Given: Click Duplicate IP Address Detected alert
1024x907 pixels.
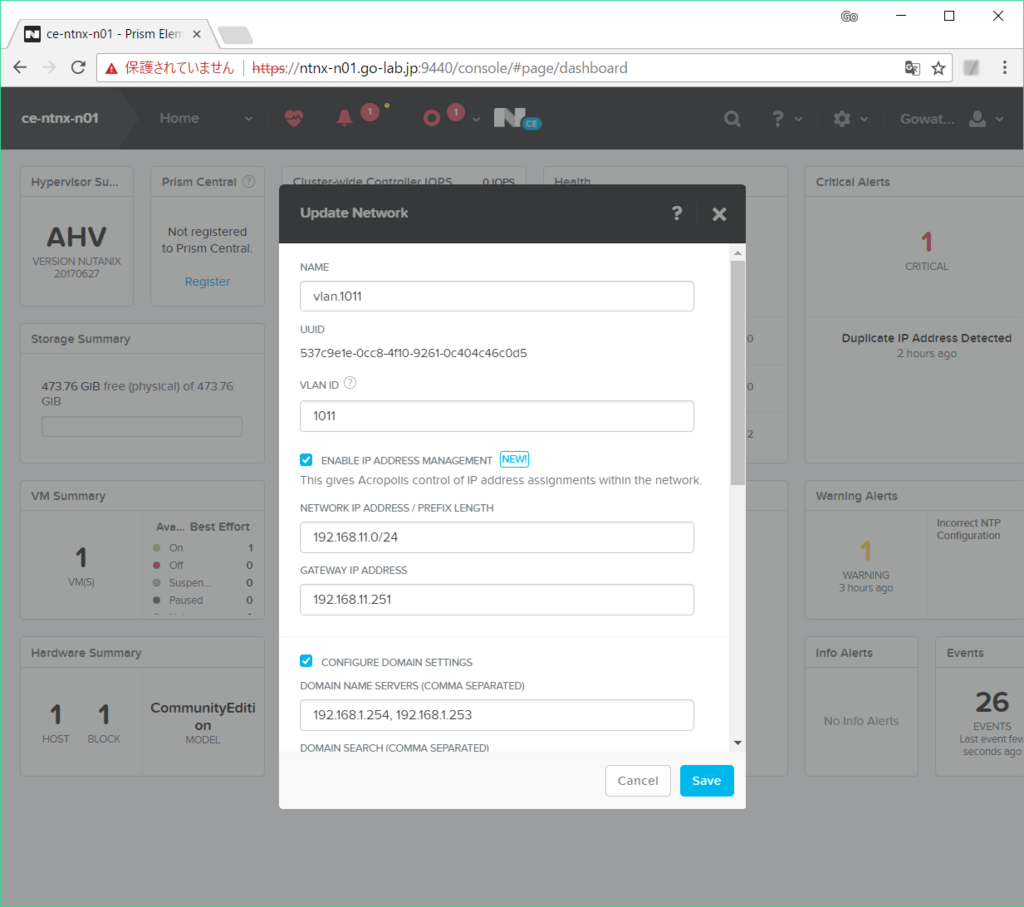Looking at the screenshot, I should 926,338.
